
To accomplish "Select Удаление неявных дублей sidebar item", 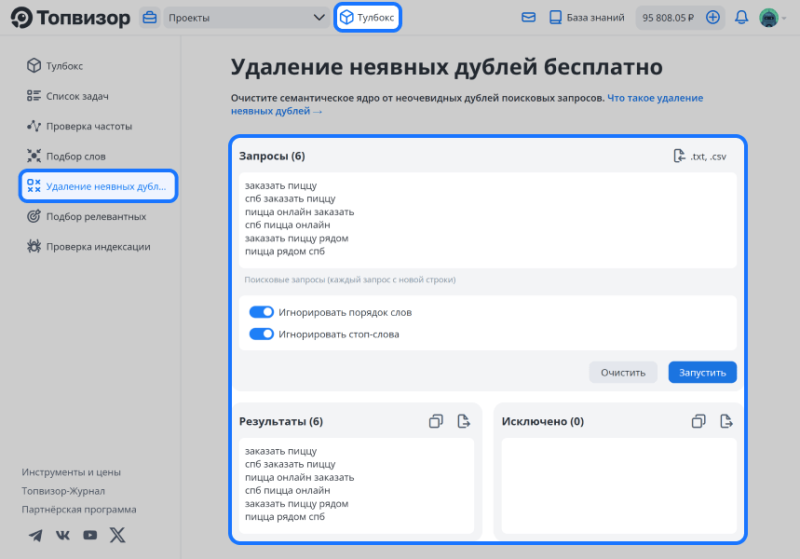I will [x=98, y=186].
